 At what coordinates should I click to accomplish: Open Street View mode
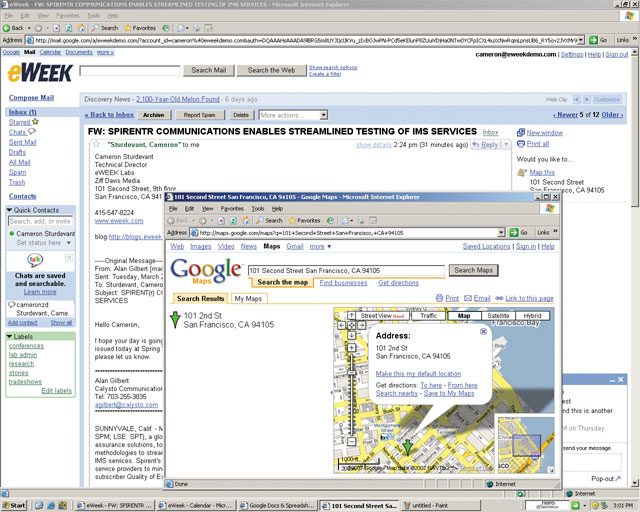click(382, 316)
